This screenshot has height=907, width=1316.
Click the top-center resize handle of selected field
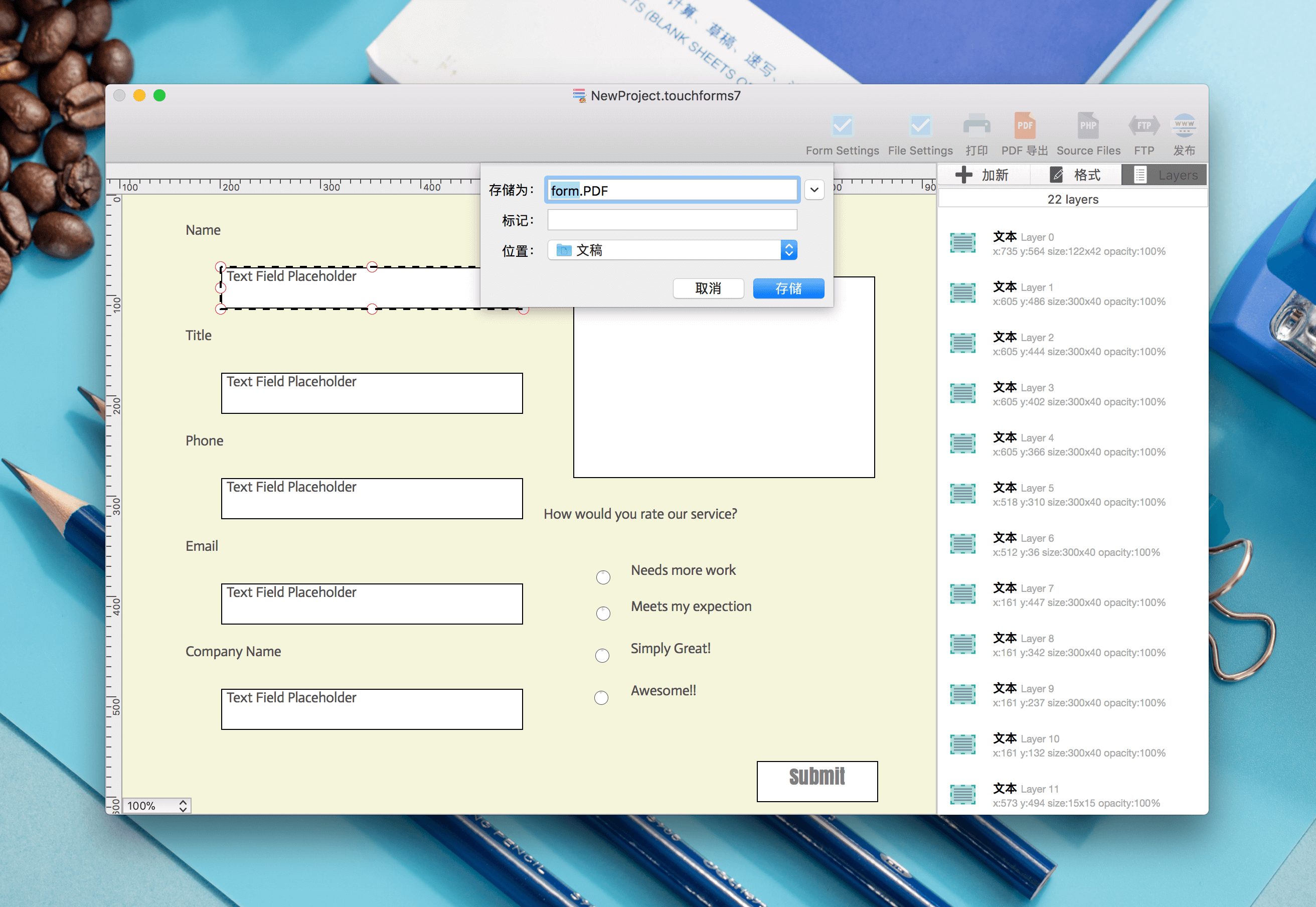click(372, 266)
